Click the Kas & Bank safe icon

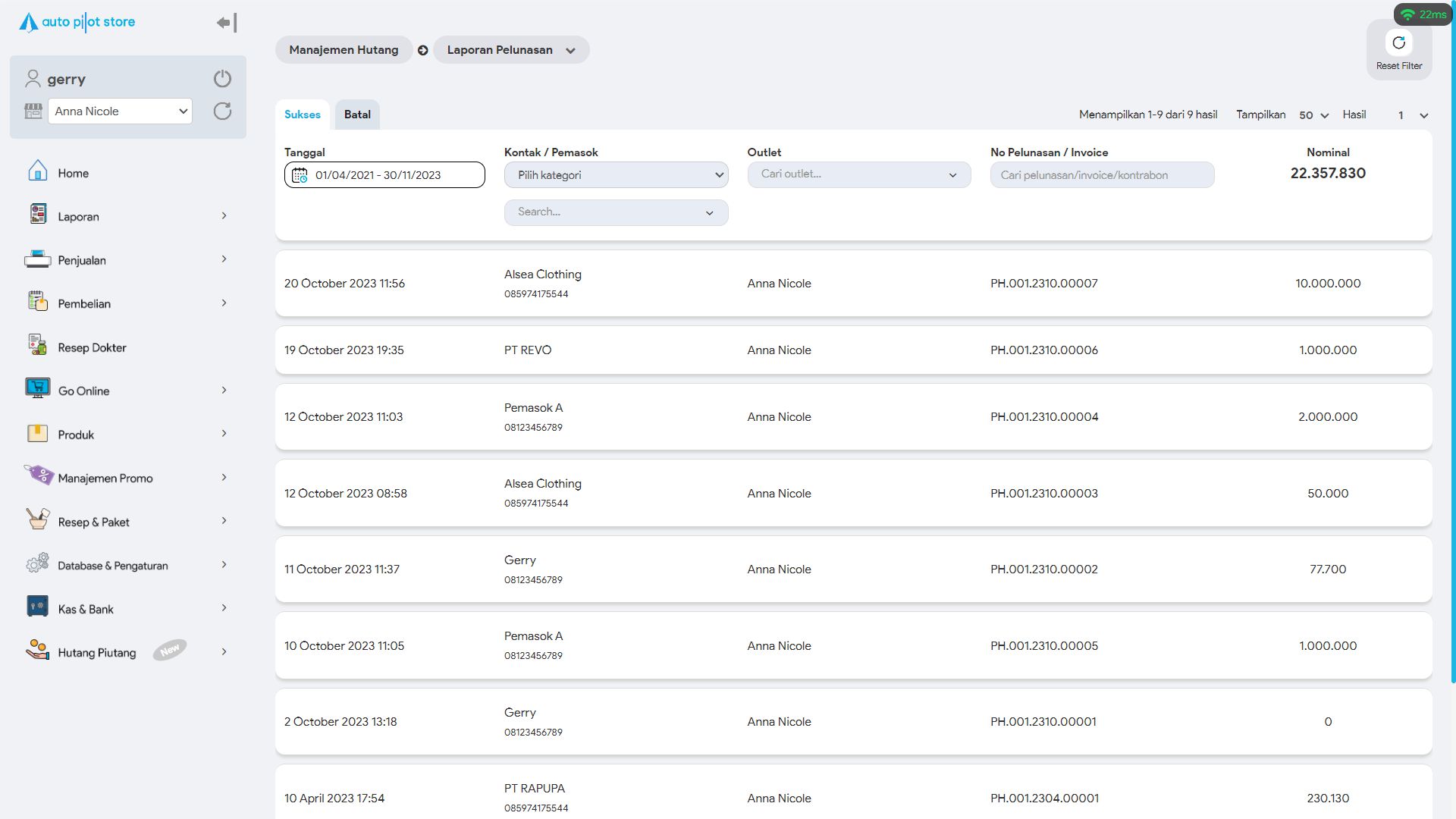click(x=37, y=607)
